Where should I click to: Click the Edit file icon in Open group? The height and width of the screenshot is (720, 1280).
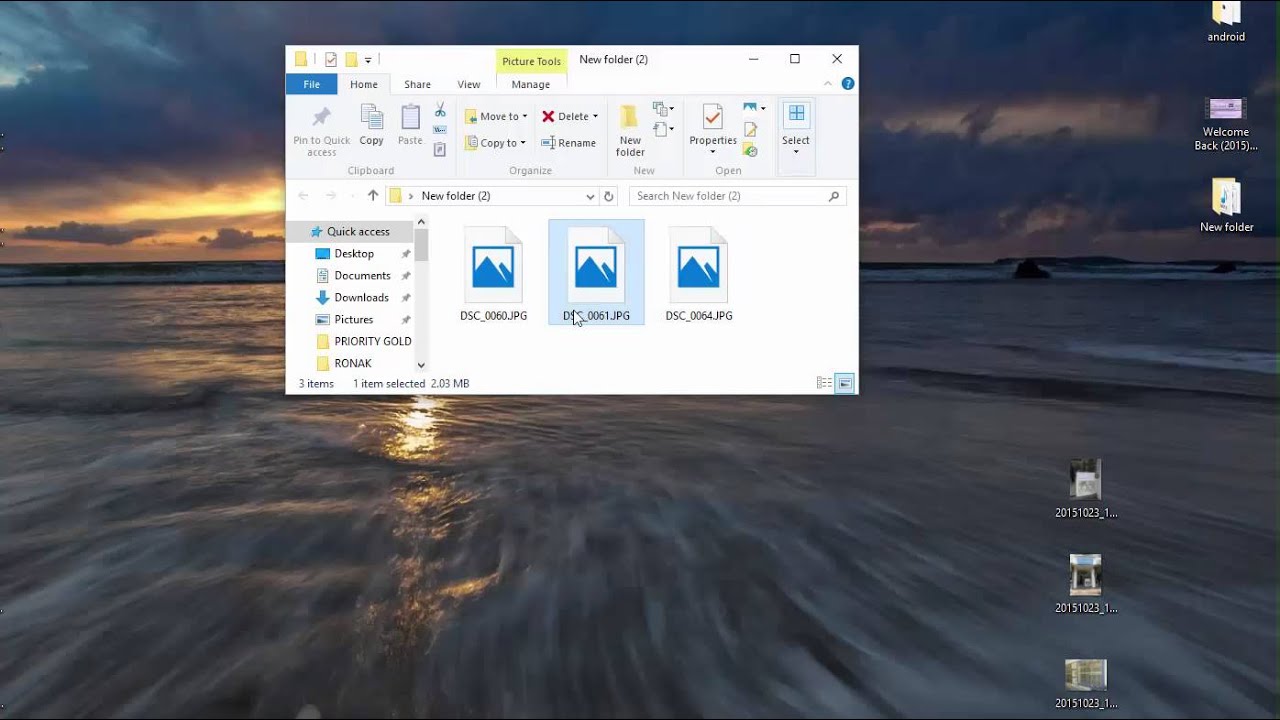click(x=750, y=130)
